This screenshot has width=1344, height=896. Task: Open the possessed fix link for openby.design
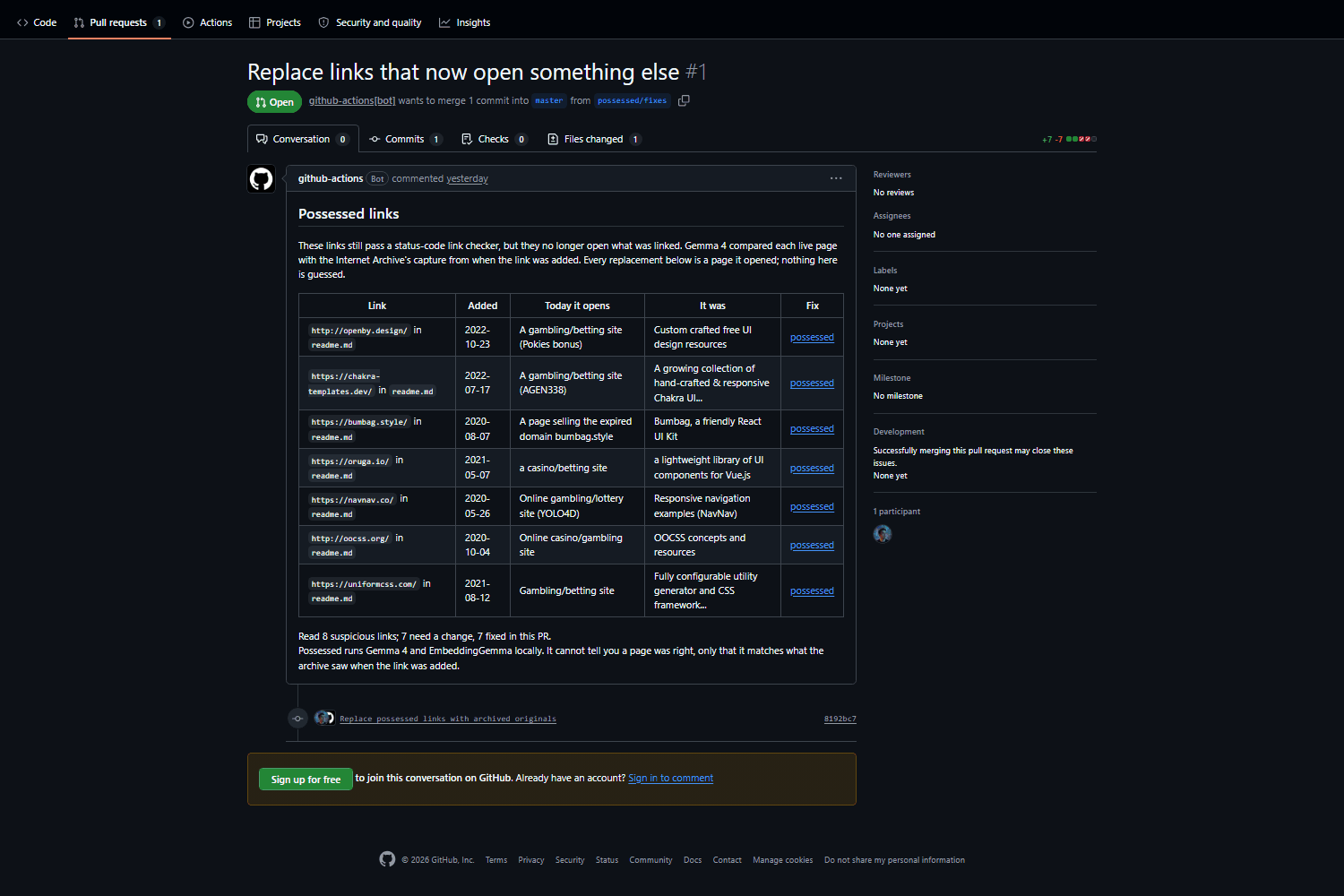point(812,337)
